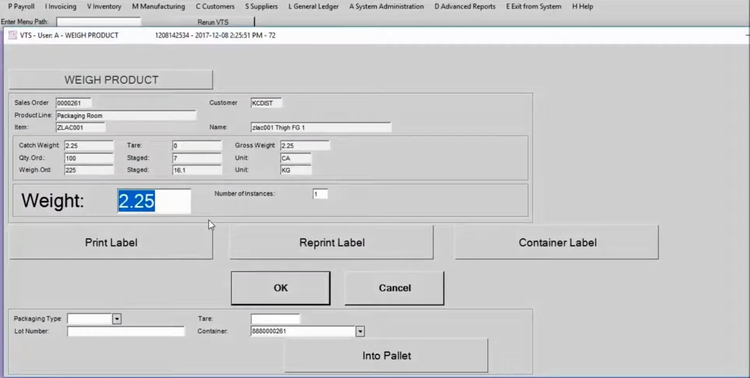Click the Rerun VTS button
This screenshot has height=378, width=750.
tap(213, 22)
